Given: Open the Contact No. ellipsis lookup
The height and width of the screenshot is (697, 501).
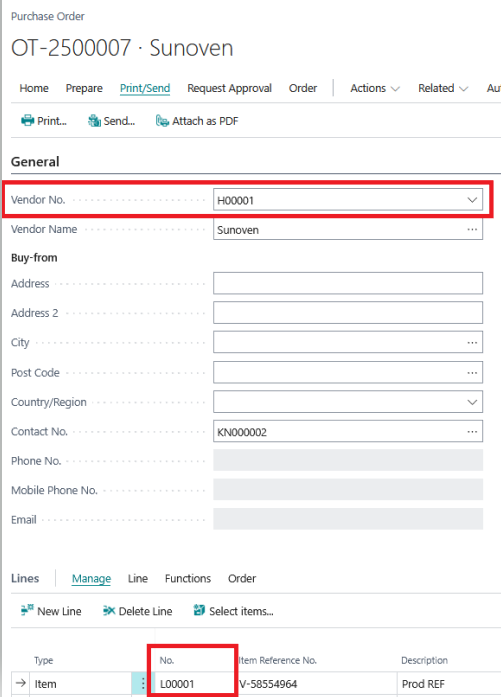Looking at the screenshot, I should (472, 432).
